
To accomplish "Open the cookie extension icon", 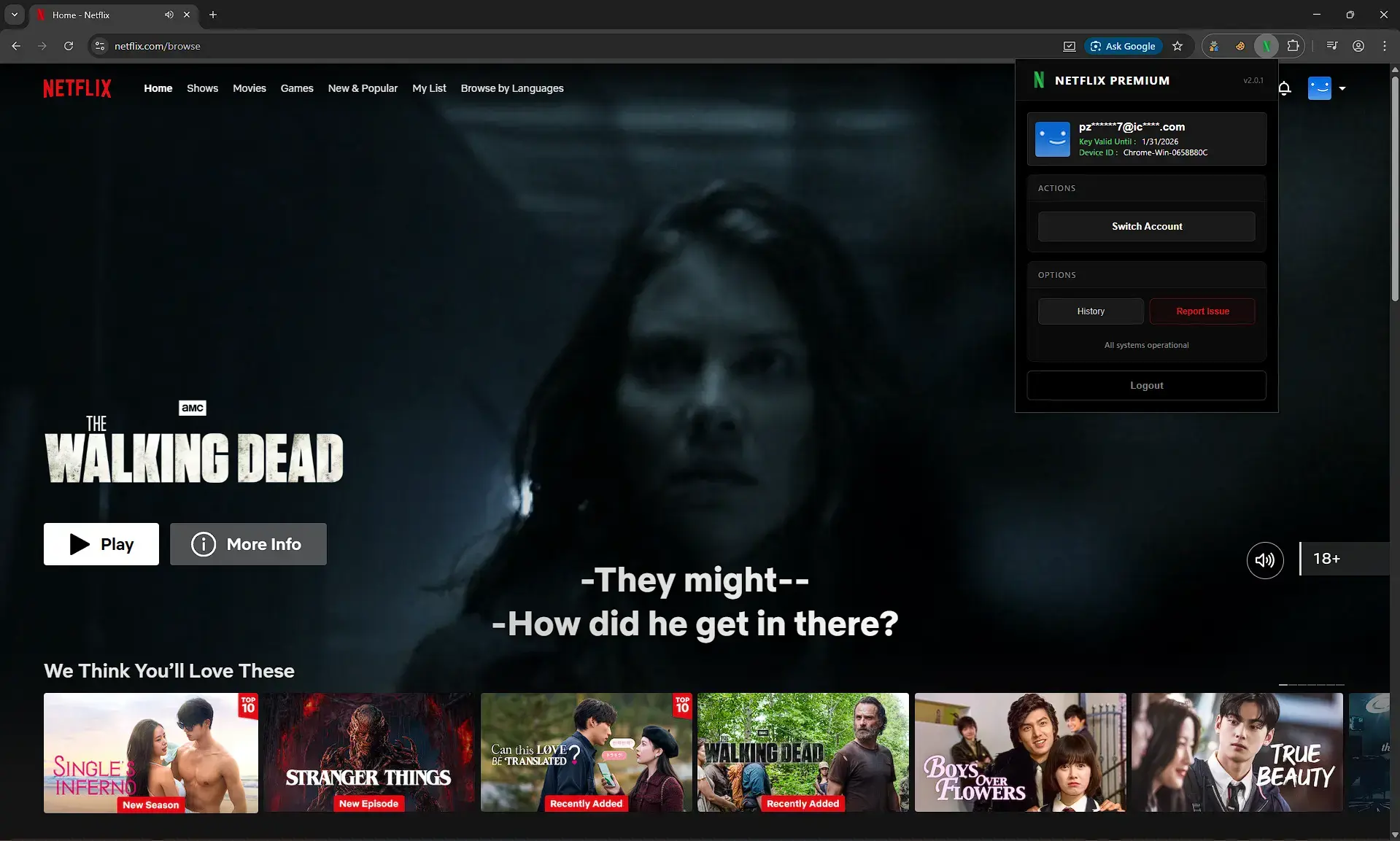I will [x=1240, y=46].
